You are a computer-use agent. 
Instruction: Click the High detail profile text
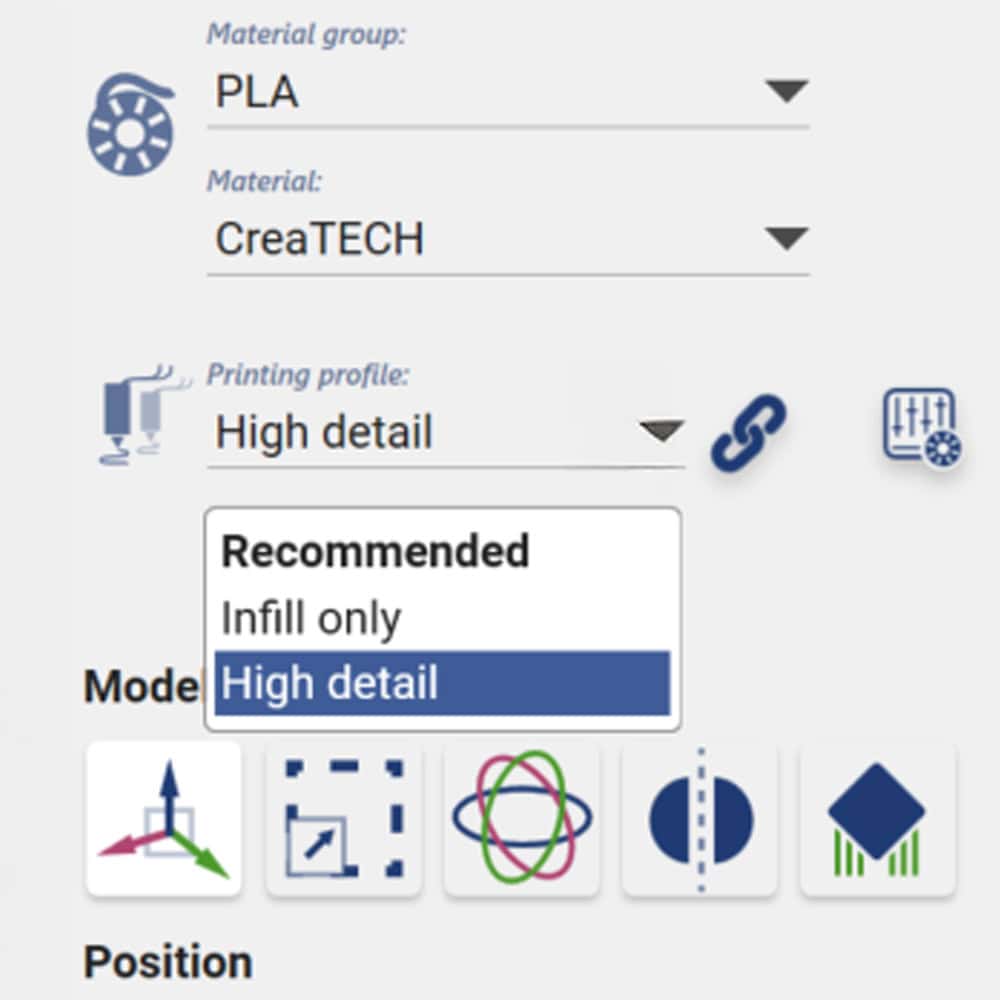tap(322, 432)
